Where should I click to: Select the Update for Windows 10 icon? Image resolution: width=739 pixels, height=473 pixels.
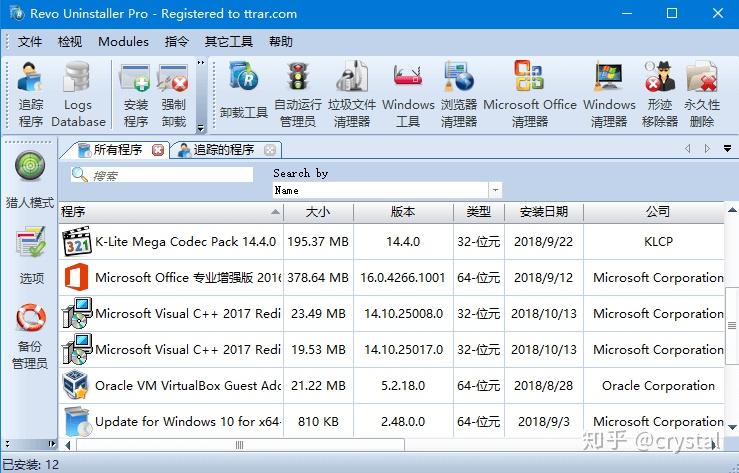[77, 421]
